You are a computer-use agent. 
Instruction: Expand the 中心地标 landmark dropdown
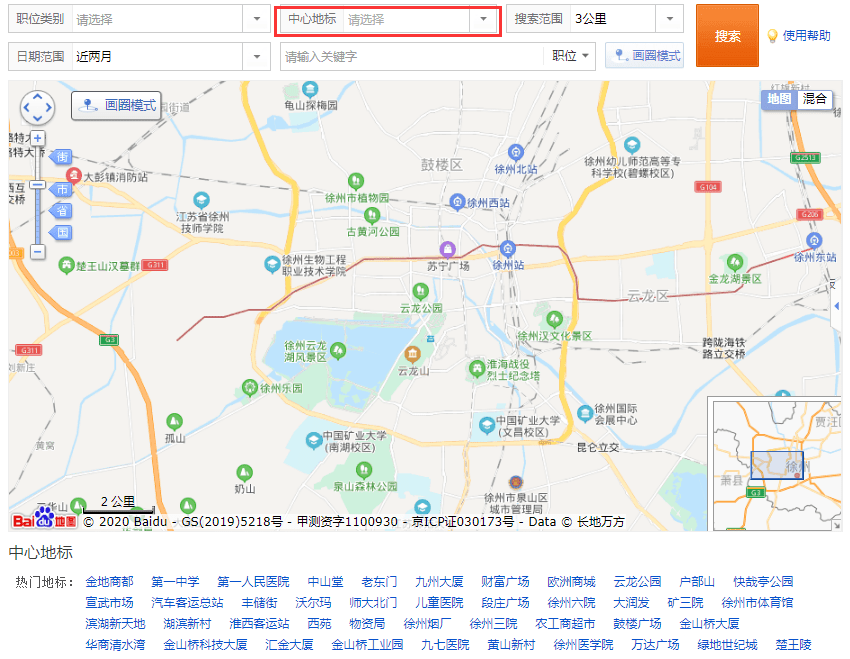[484, 19]
